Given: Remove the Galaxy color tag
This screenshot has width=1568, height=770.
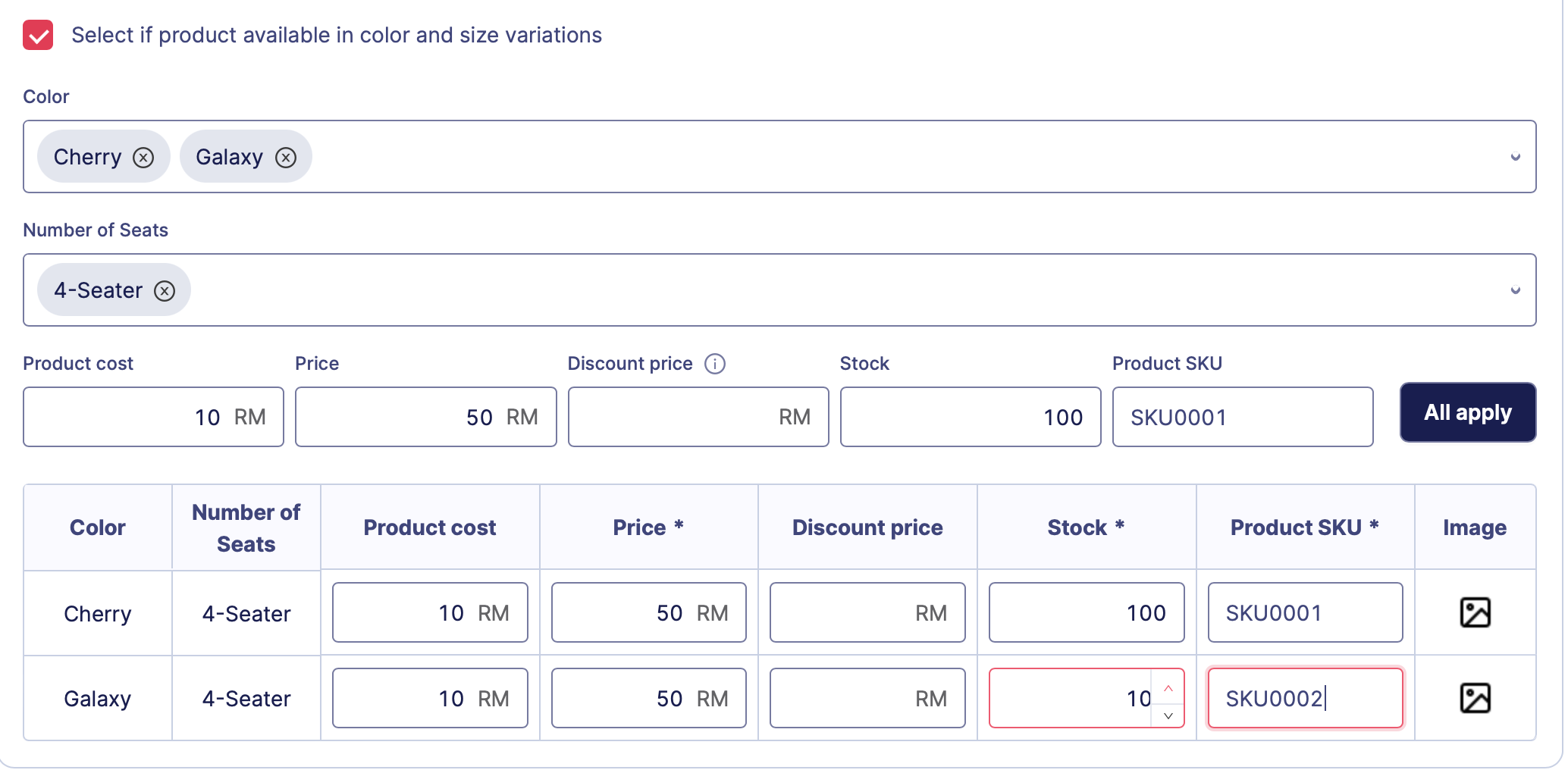Looking at the screenshot, I should [x=286, y=157].
